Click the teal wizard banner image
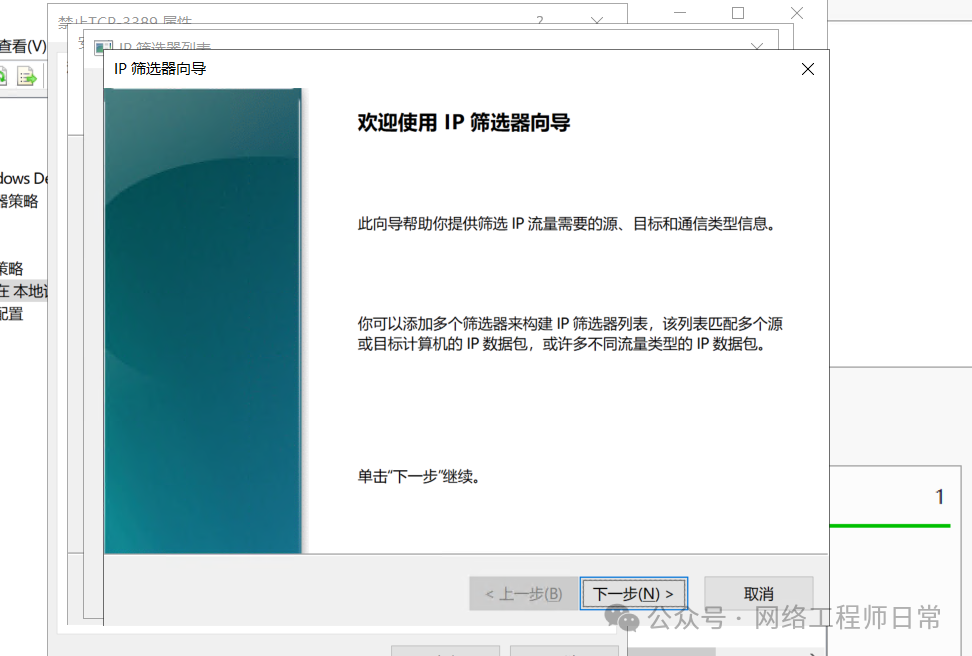Viewport: 972px width, 656px height. pyautogui.click(x=203, y=320)
